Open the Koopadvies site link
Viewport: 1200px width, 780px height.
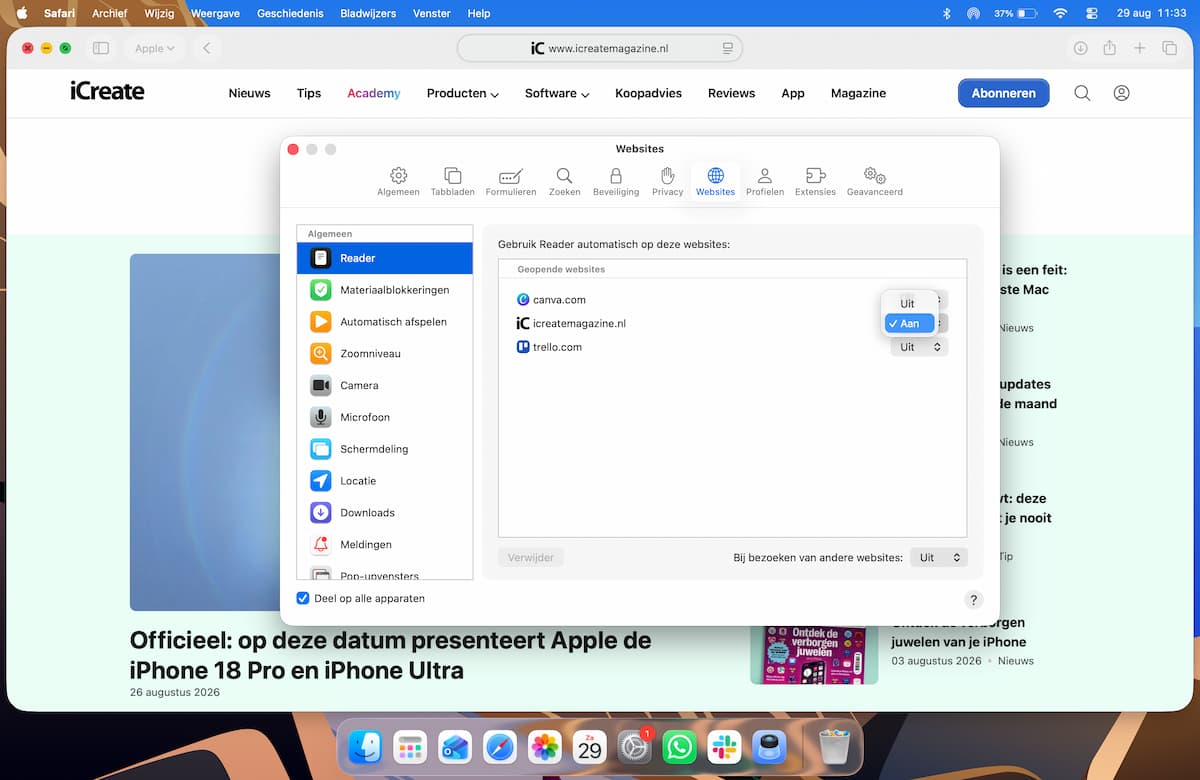[x=648, y=93]
